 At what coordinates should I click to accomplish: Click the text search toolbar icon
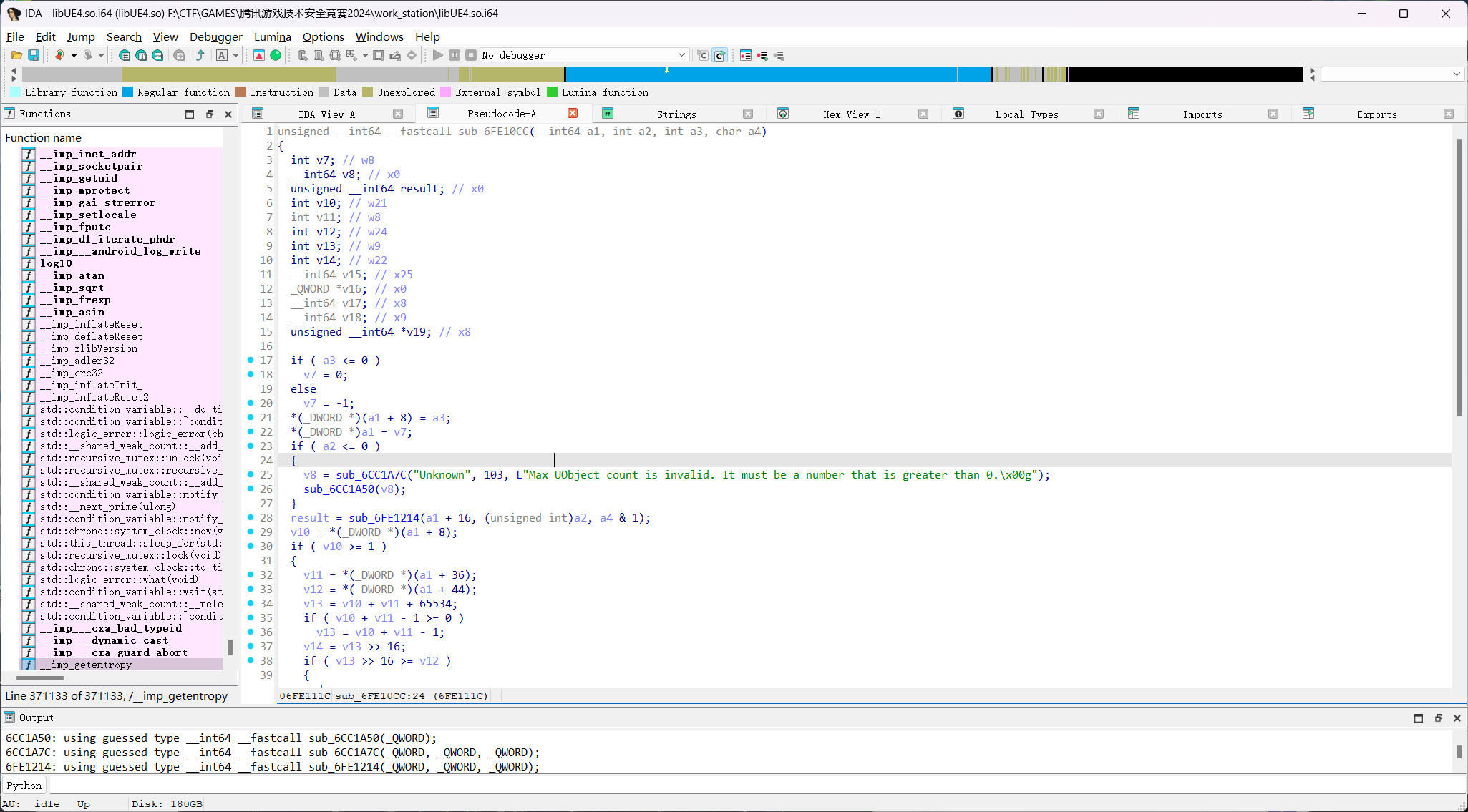[142, 55]
